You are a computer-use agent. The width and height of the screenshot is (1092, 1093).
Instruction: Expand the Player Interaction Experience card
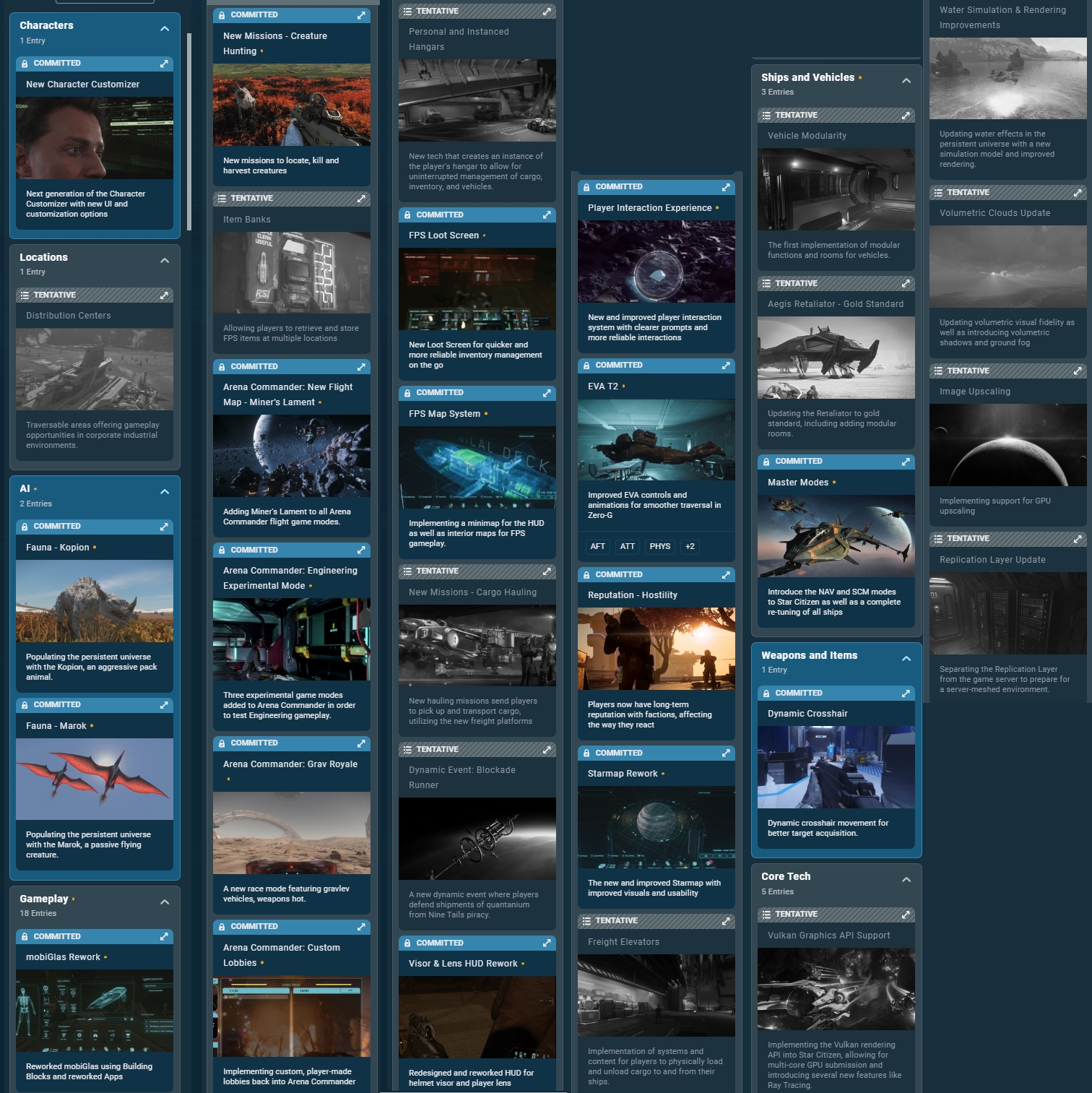point(726,187)
